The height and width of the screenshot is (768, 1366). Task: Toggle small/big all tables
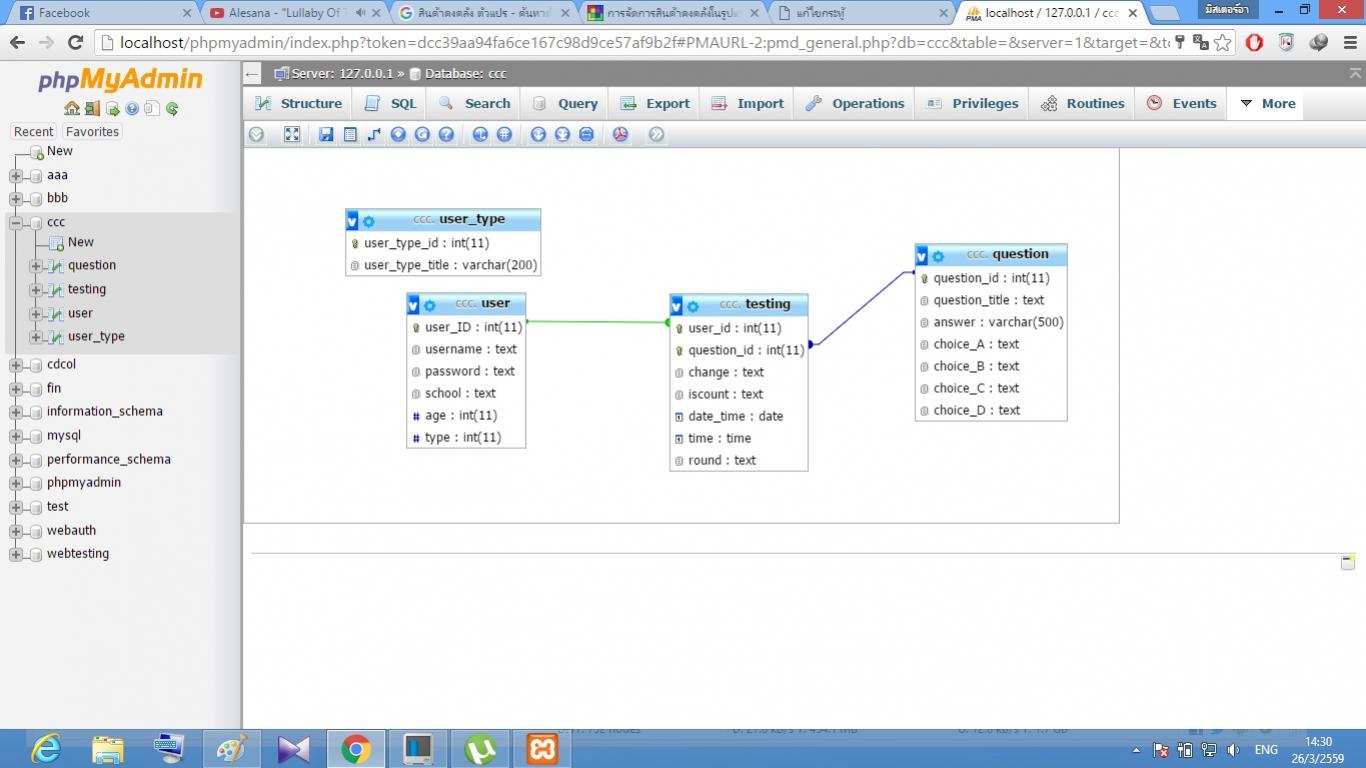[x=538, y=134]
